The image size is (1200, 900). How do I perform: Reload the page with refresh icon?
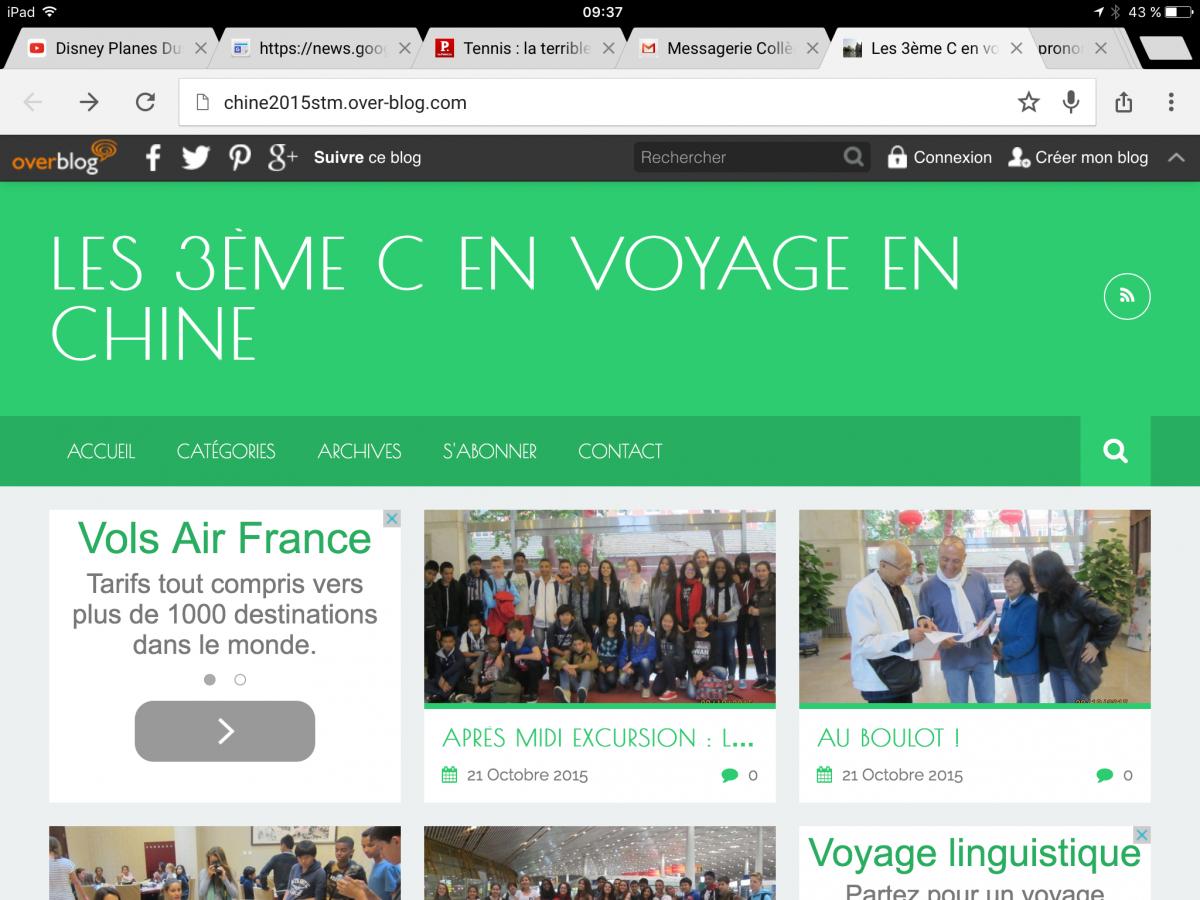click(145, 102)
